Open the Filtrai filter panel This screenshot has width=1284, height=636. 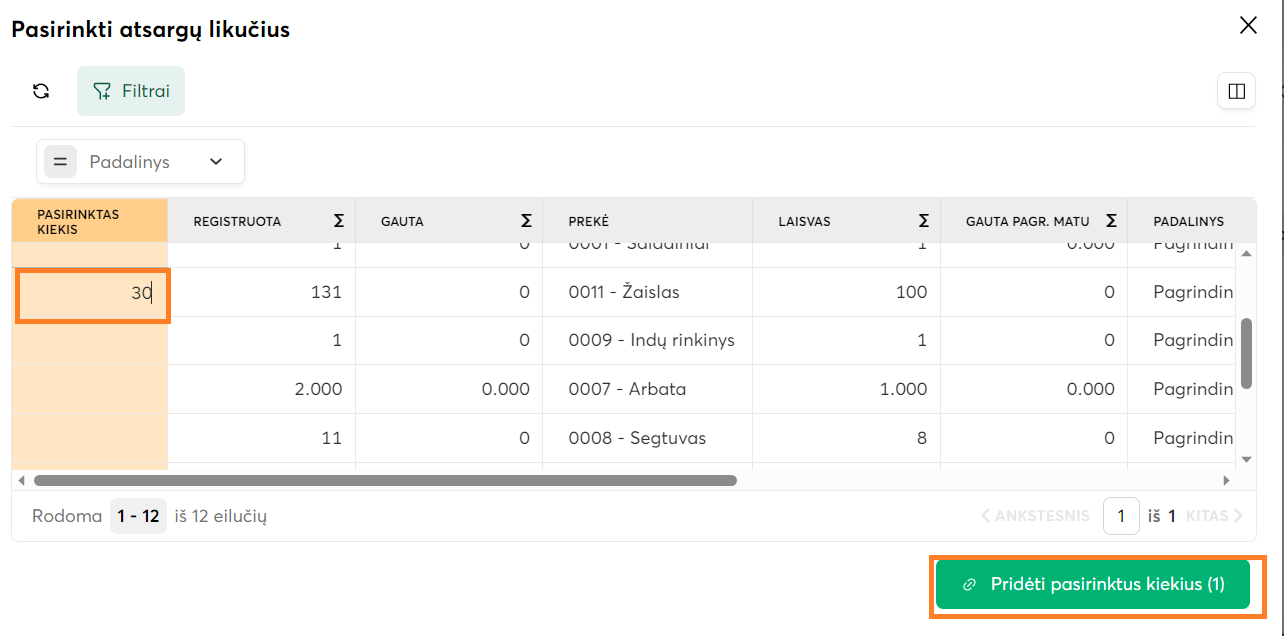pos(131,91)
